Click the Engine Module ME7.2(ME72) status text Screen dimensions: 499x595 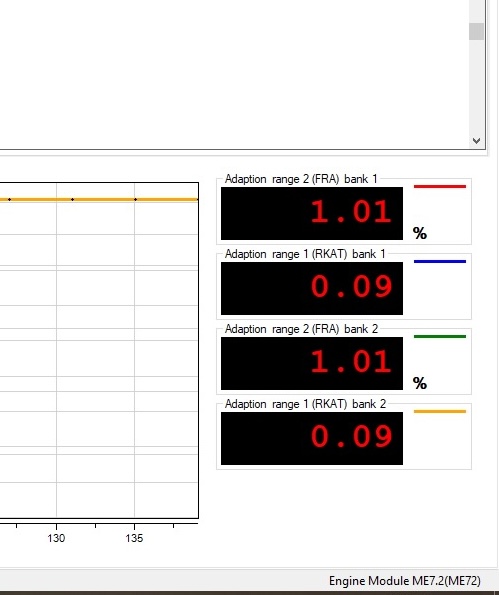405,581
